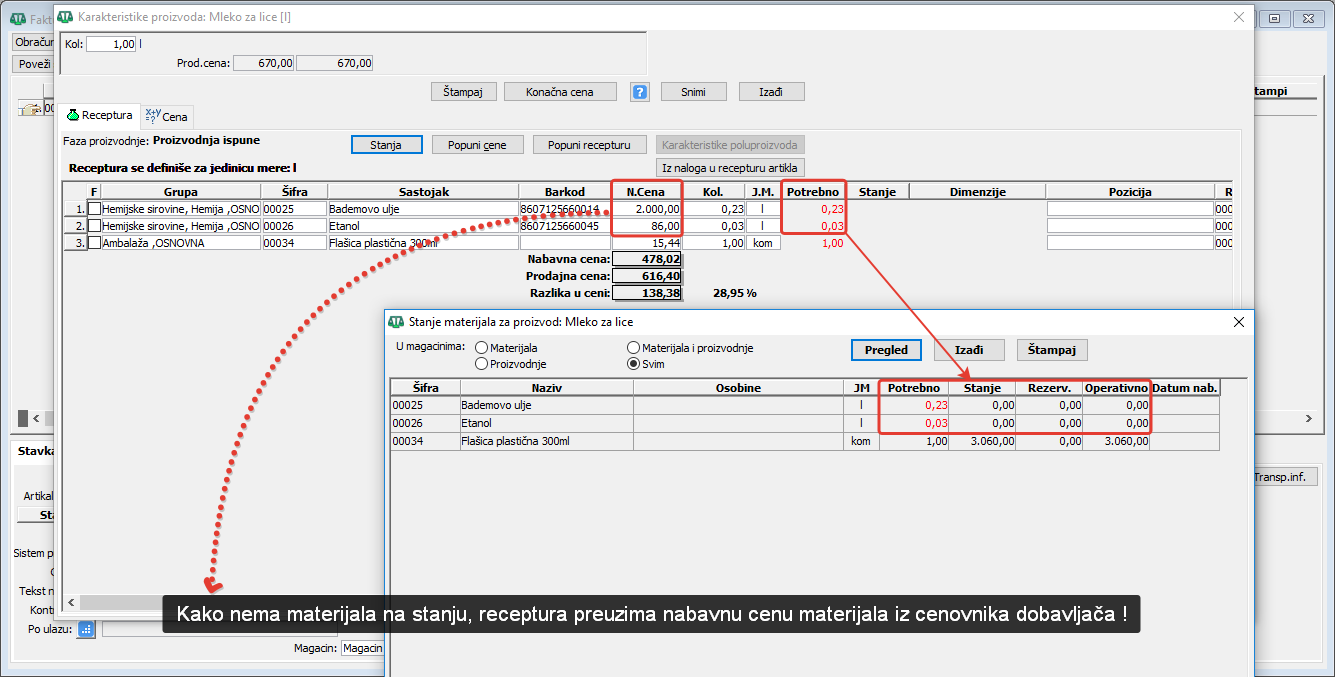This screenshot has width=1335, height=677.
Task: Click the blue Po ulazu picker icon
Action: (x=86, y=629)
